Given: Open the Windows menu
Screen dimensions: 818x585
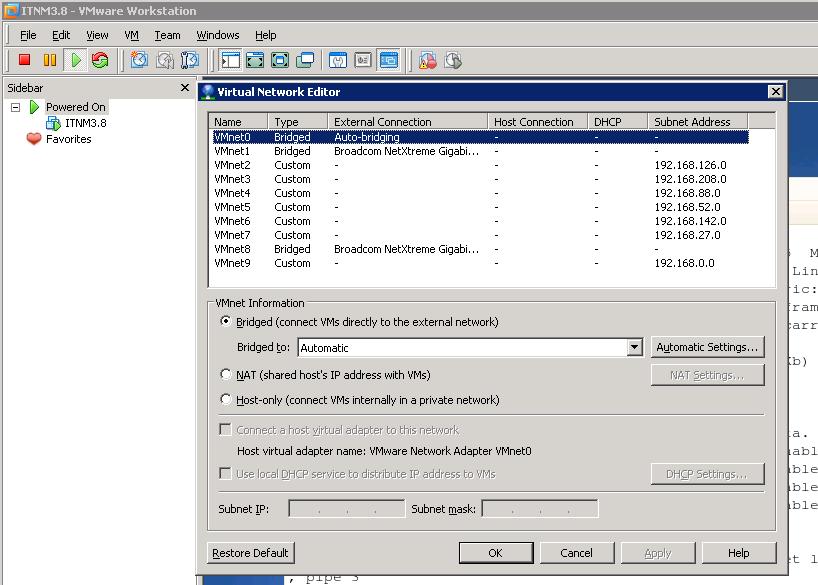Looking at the screenshot, I should tap(218, 35).
